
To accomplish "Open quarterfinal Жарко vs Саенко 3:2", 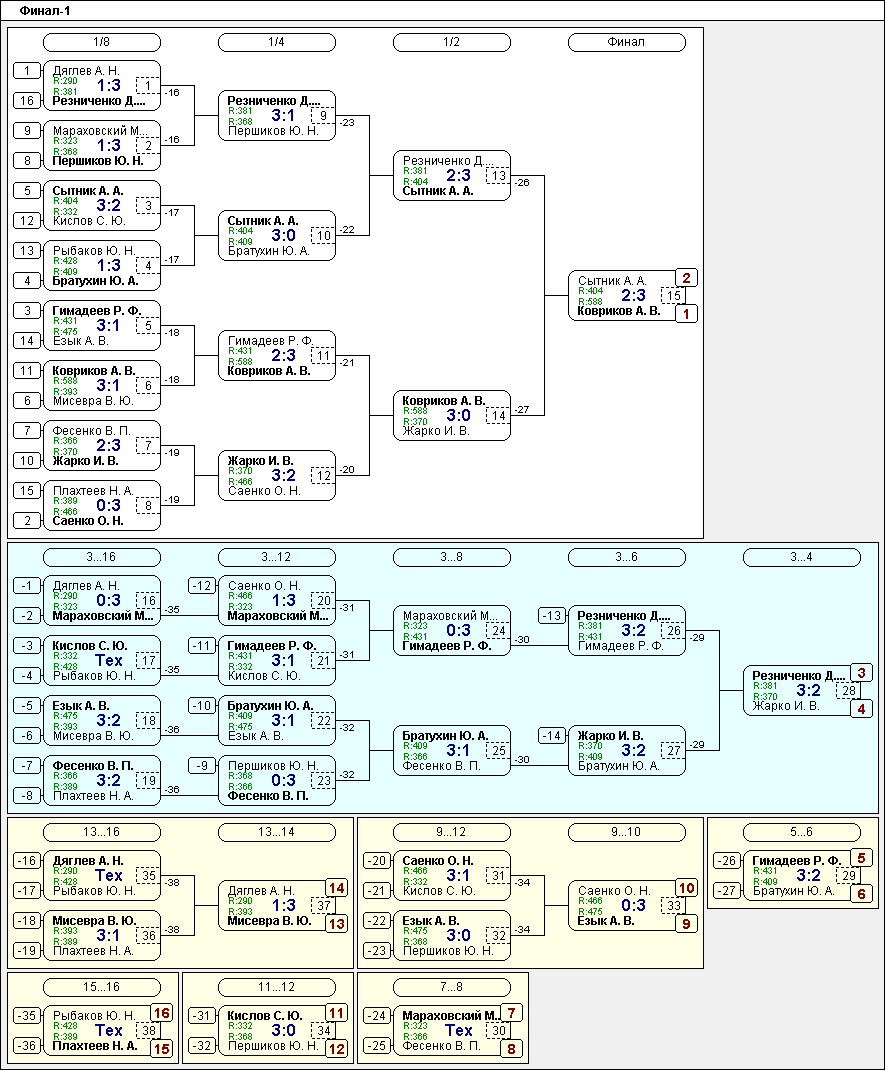I will coord(277,477).
